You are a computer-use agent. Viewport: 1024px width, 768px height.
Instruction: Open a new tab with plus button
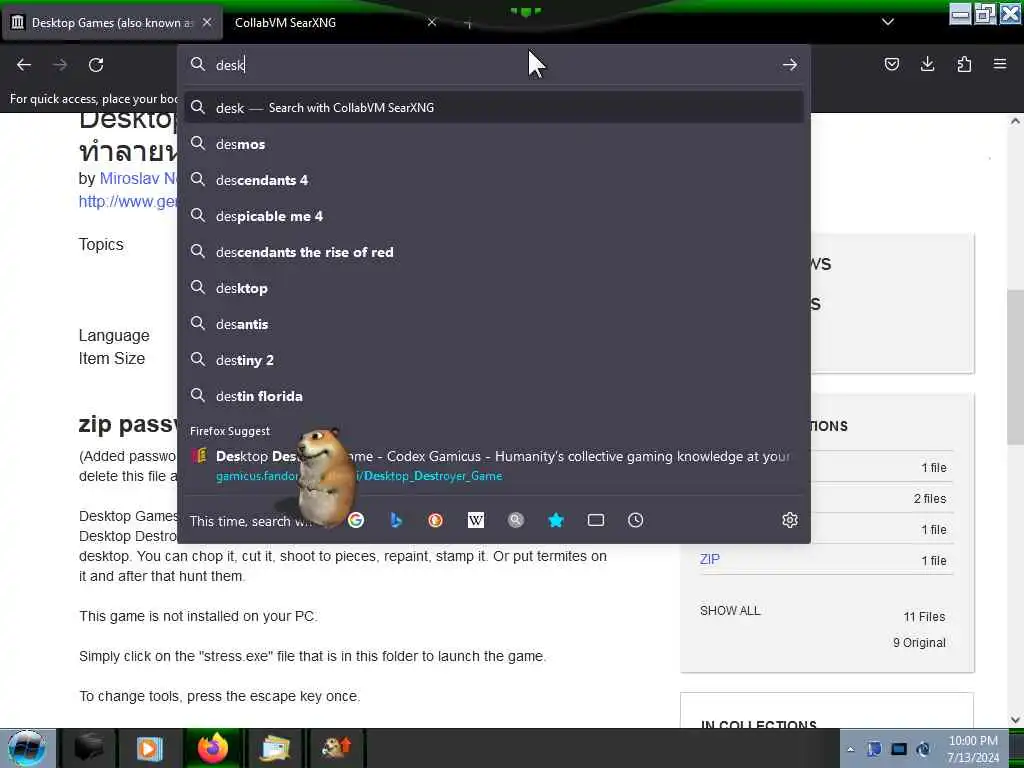click(468, 24)
